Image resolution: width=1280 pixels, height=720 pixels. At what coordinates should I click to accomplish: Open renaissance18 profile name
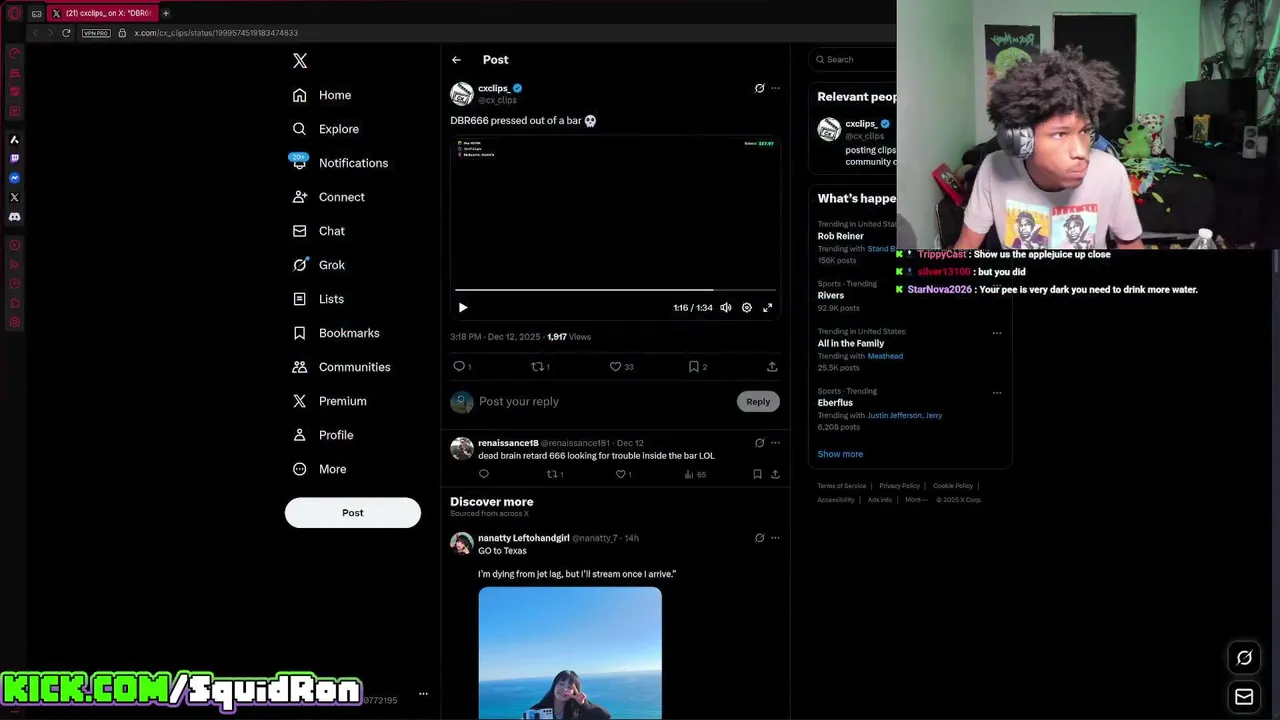(508, 443)
